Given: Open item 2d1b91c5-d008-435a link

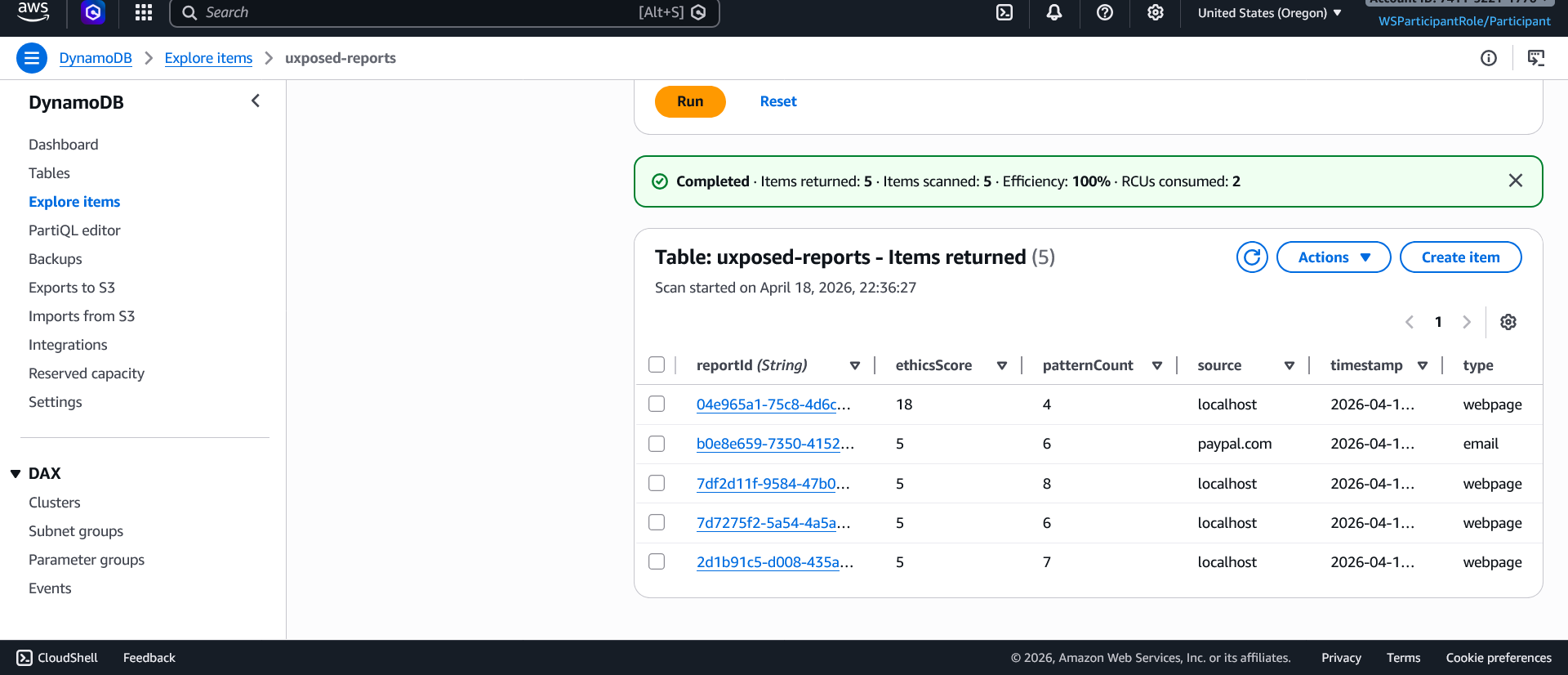Looking at the screenshot, I should point(775,562).
